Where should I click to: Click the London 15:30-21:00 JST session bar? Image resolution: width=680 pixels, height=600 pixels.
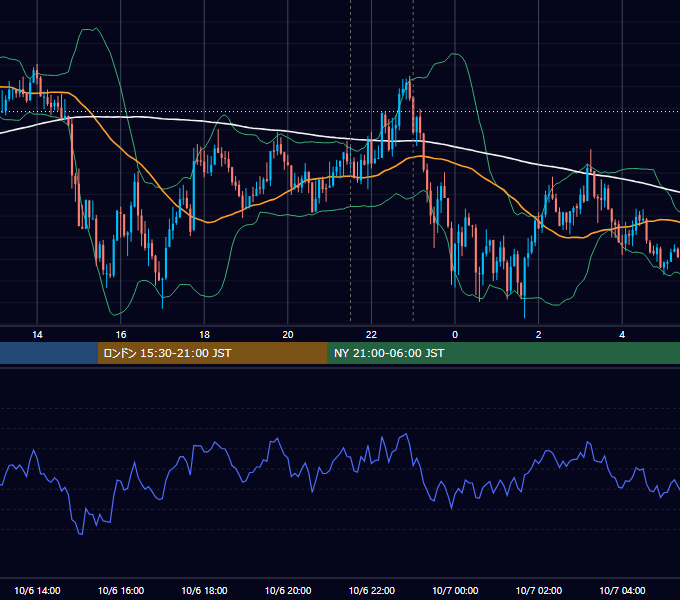(x=212, y=353)
